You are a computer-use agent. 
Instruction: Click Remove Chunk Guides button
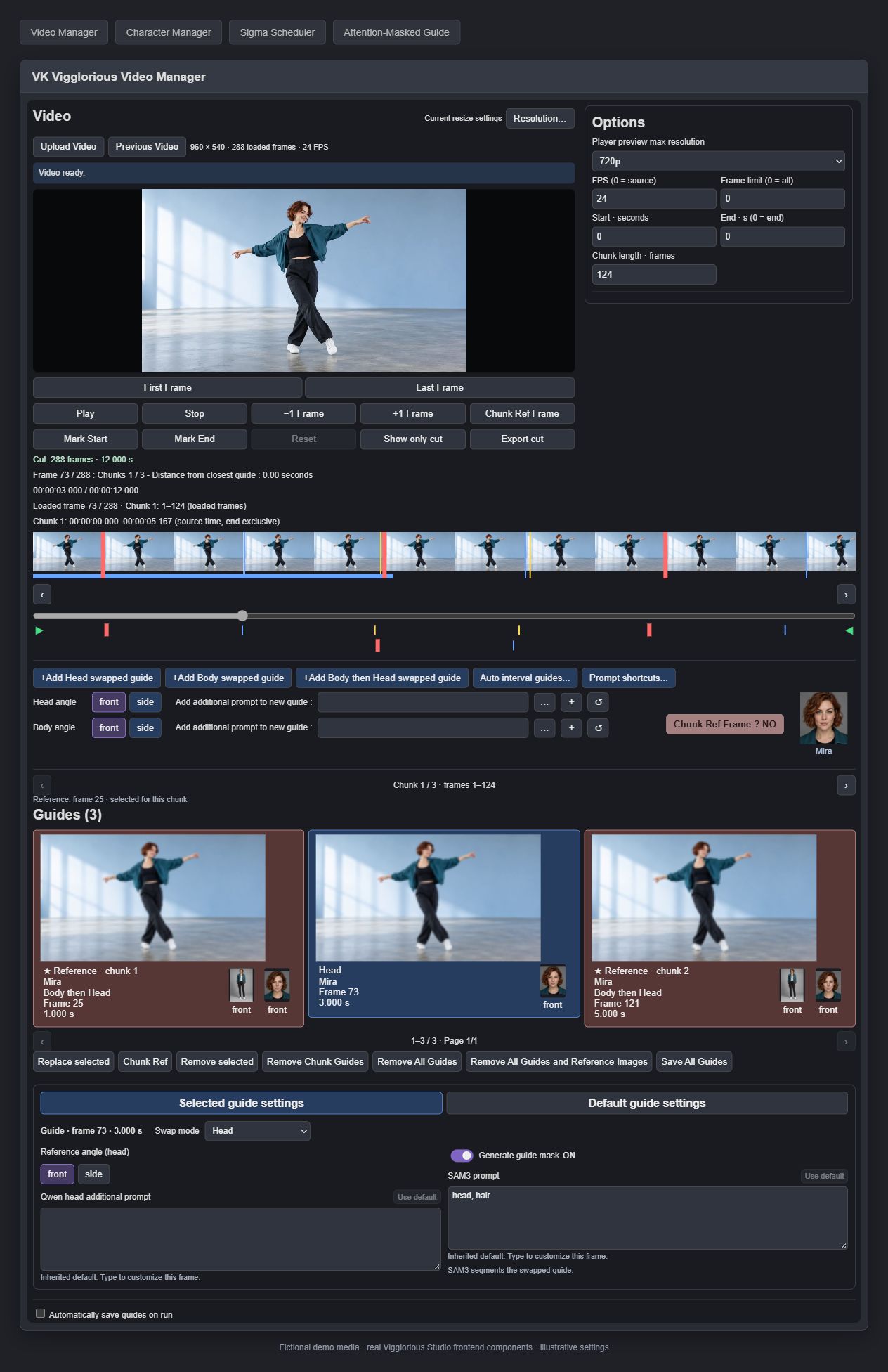point(315,1062)
